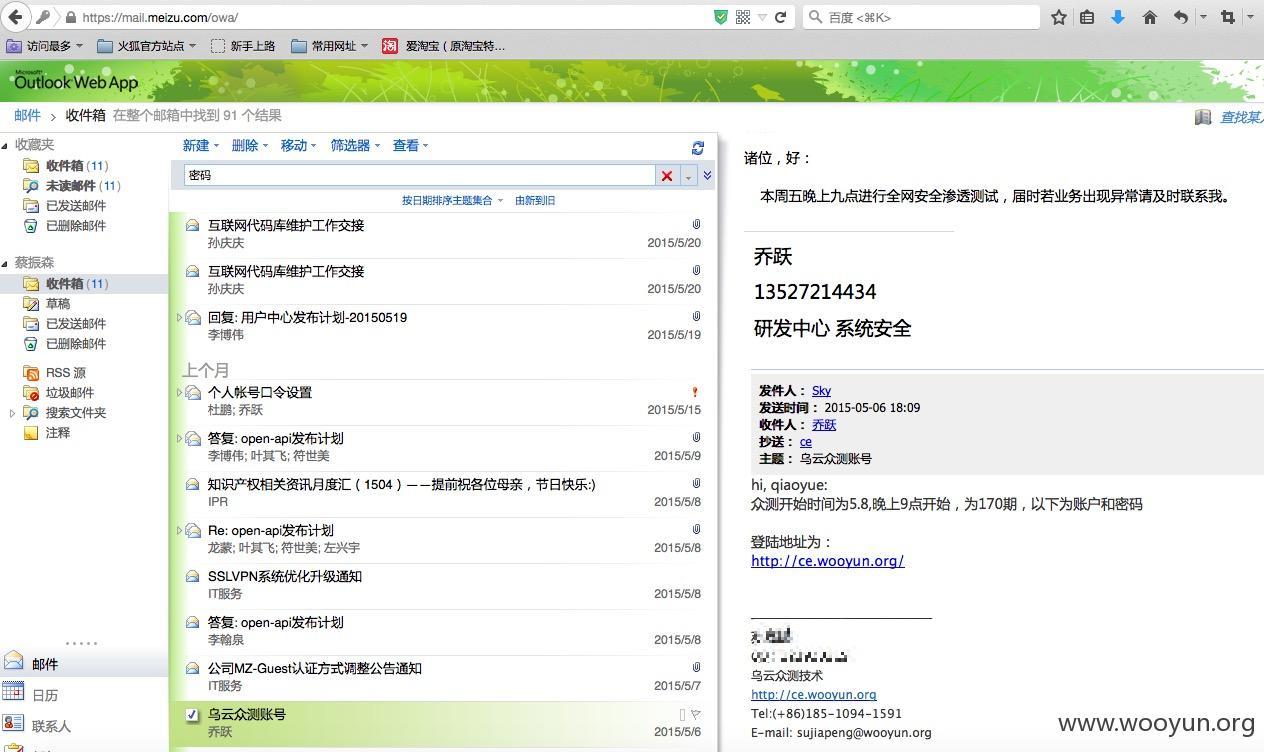Uncheck the 乌云众测账号 message checkbox

point(192,714)
